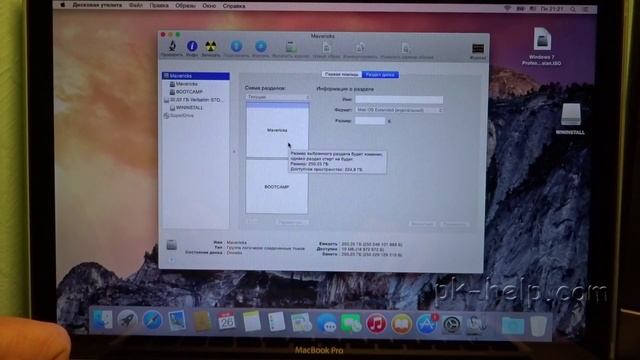
Task: Click the Disk Utility icon in Dock
Action: click(476, 324)
